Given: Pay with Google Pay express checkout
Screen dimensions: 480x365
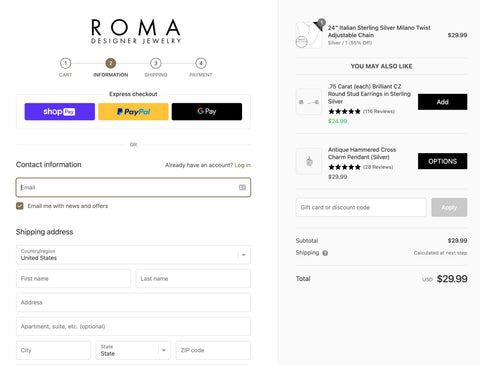Looking at the screenshot, I should coord(207,111).
